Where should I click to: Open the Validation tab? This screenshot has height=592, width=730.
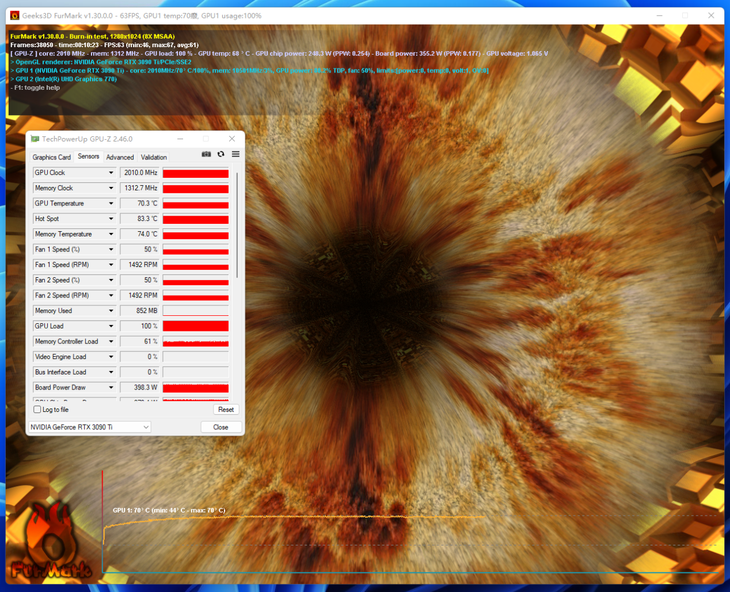pyautogui.click(x=154, y=157)
